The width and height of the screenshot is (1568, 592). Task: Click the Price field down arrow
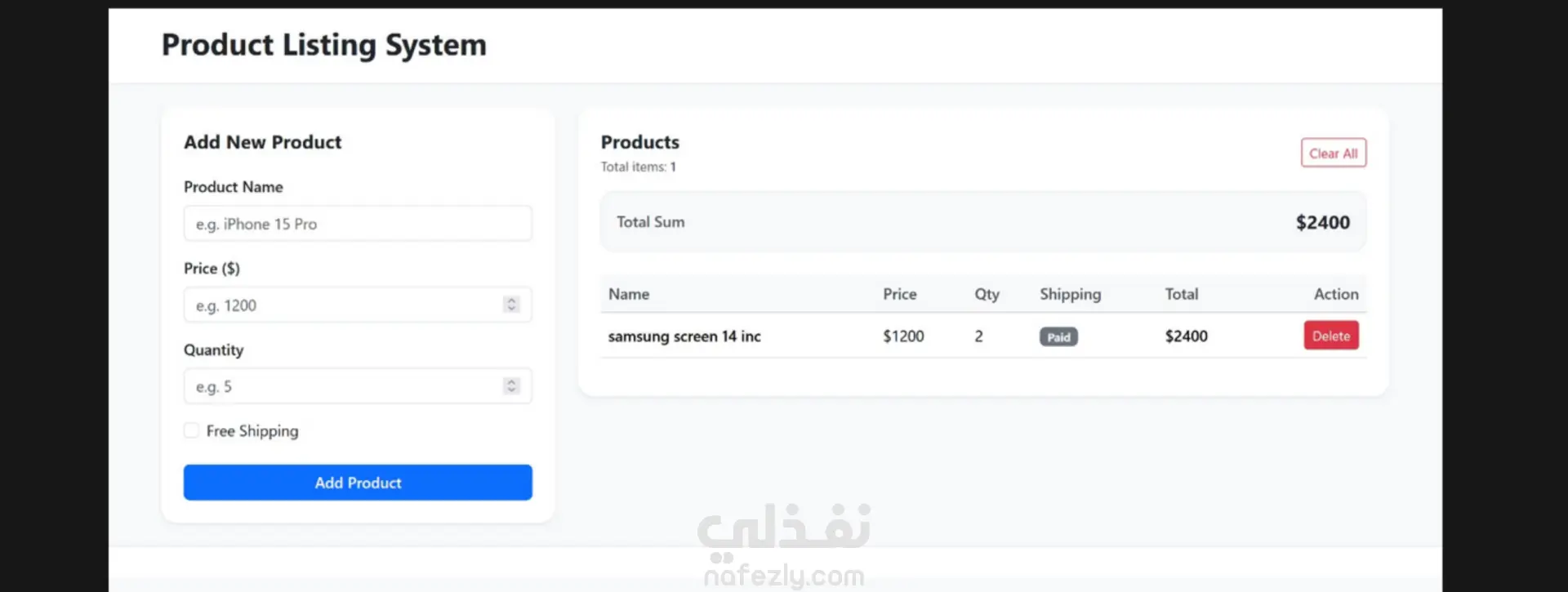point(512,309)
